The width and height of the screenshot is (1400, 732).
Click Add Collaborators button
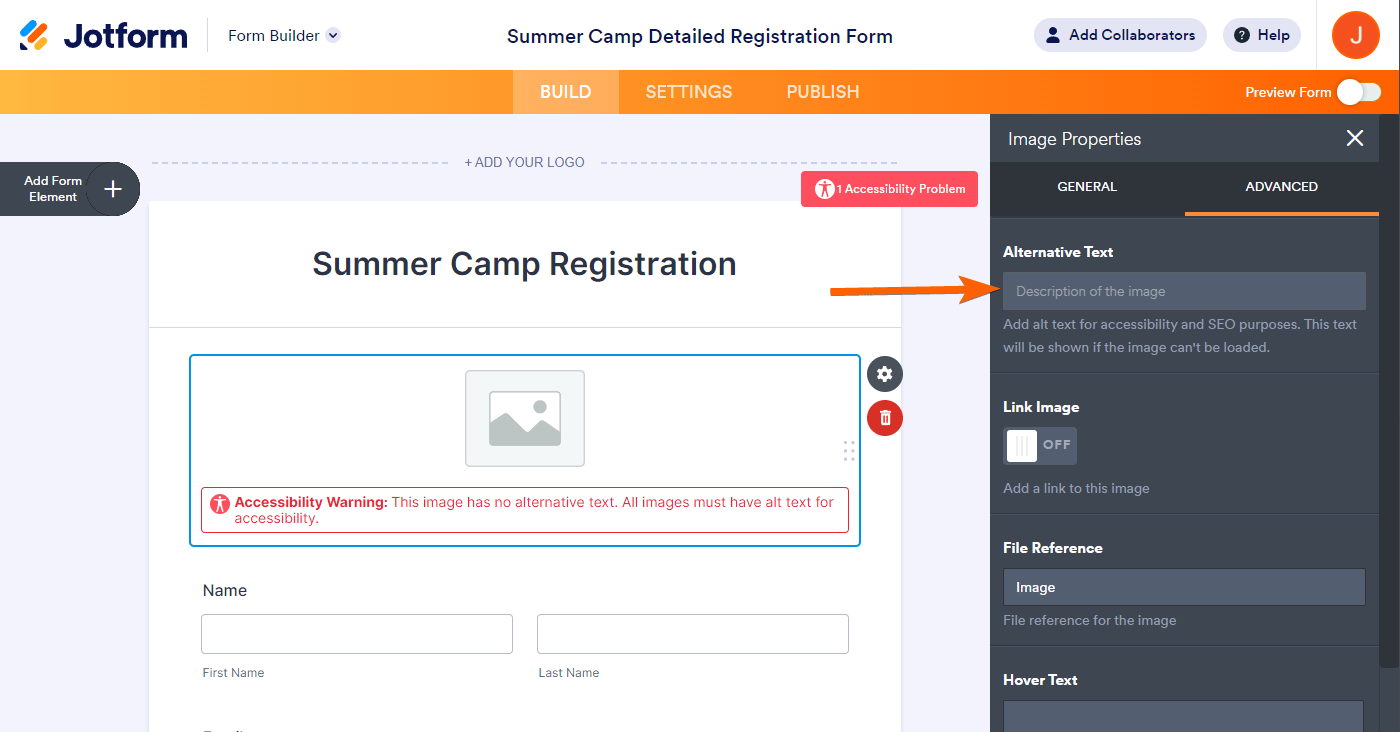click(x=1120, y=35)
